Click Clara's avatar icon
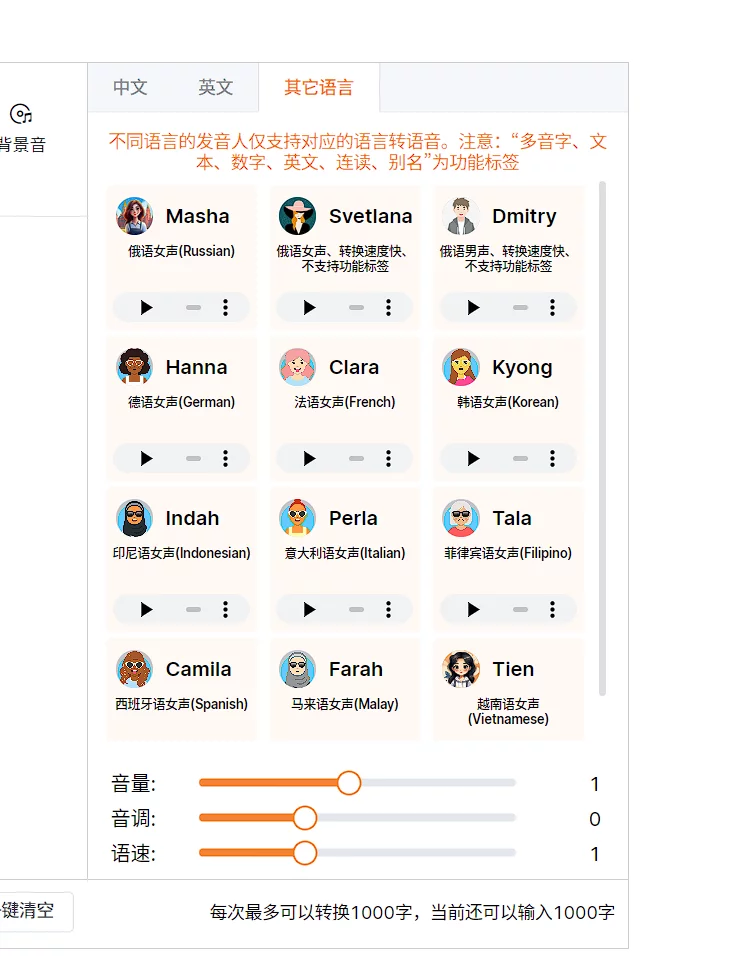This screenshot has width=729, height=964. [297, 367]
